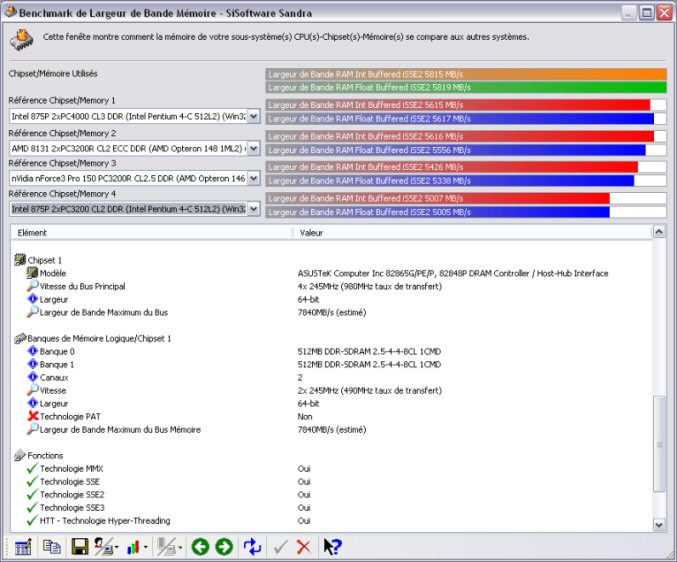Select the 'Non' value of Technologie PAT

(x=305, y=417)
